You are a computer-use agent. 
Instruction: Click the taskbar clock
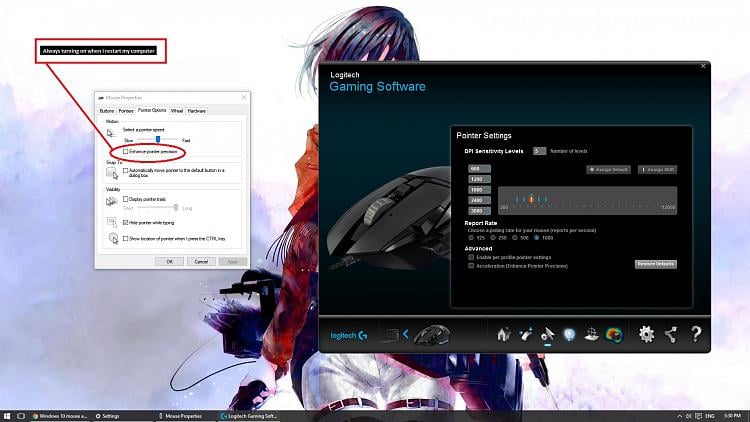click(733, 416)
